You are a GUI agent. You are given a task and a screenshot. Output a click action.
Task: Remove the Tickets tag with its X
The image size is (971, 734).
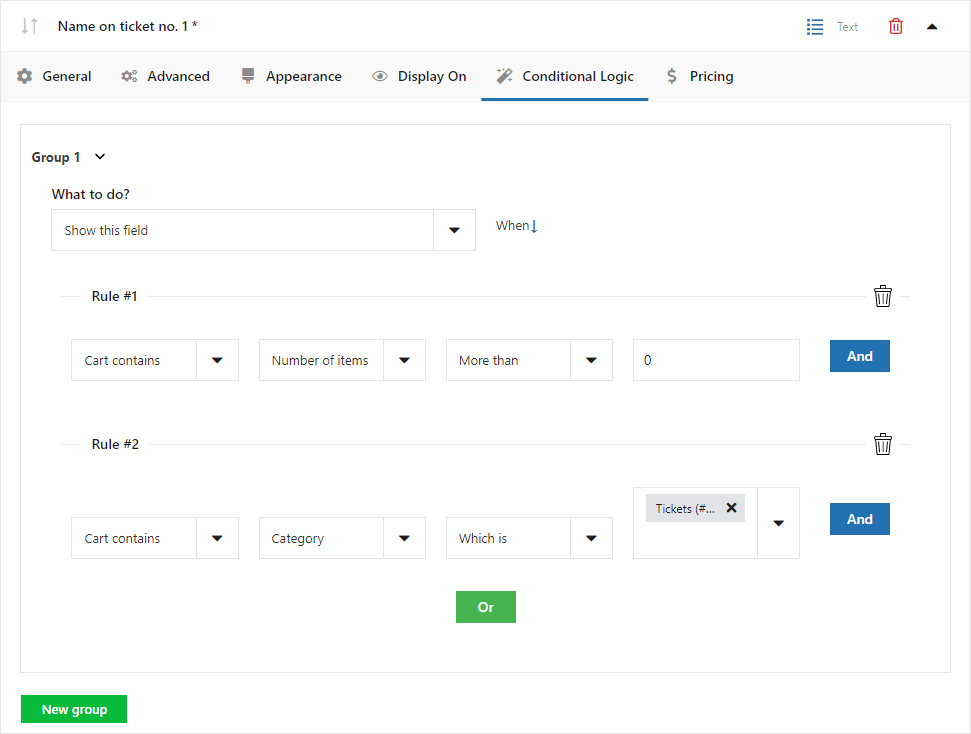[x=731, y=508]
